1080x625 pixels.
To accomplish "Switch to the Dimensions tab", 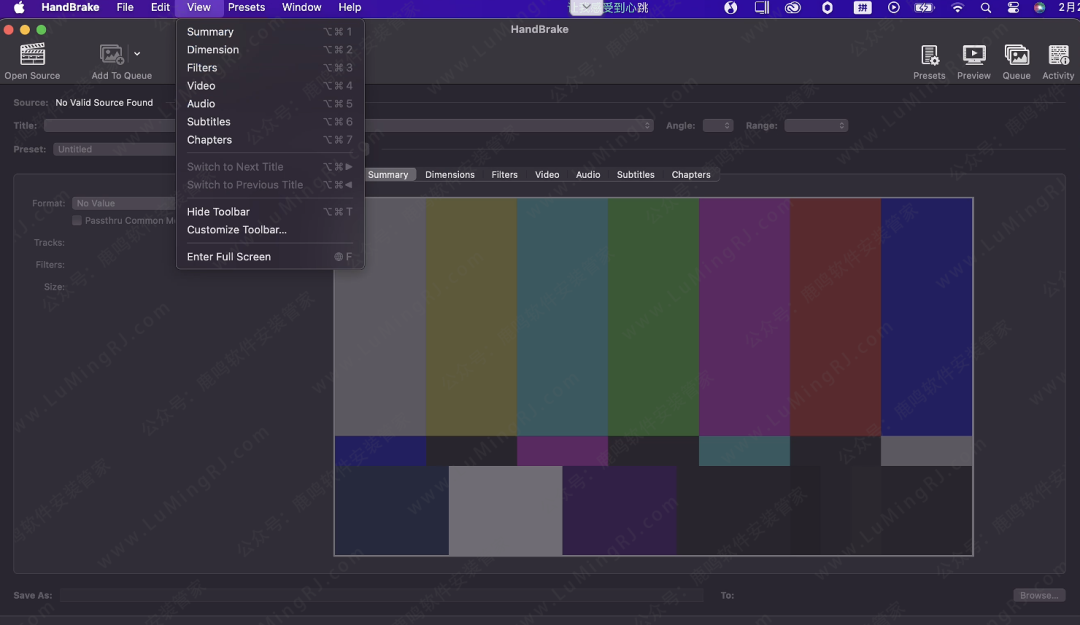I will tap(449, 175).
